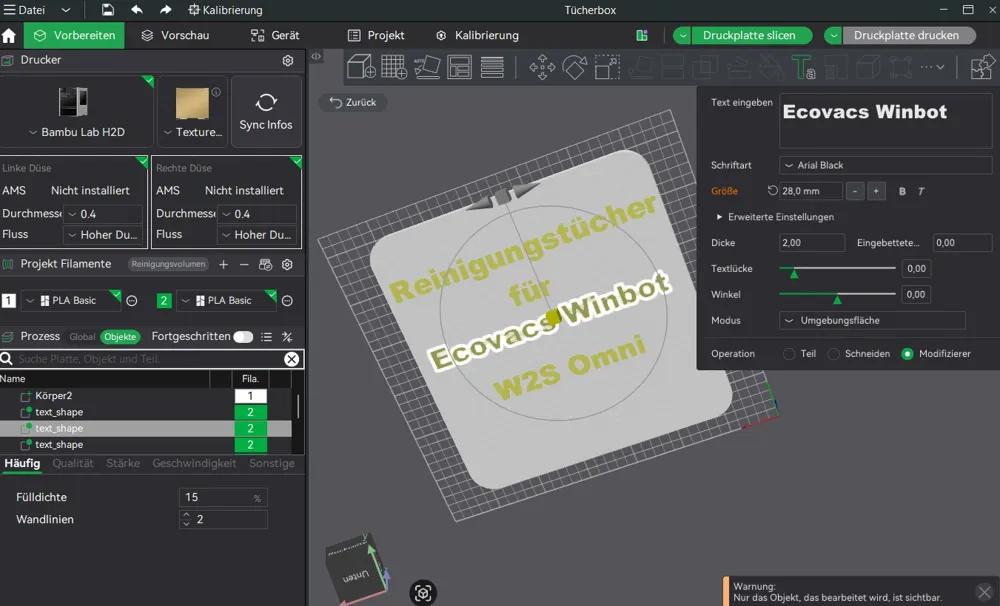1000x606 pixels.
Task: Remove a filament with the minus icon
Action: 244,264
